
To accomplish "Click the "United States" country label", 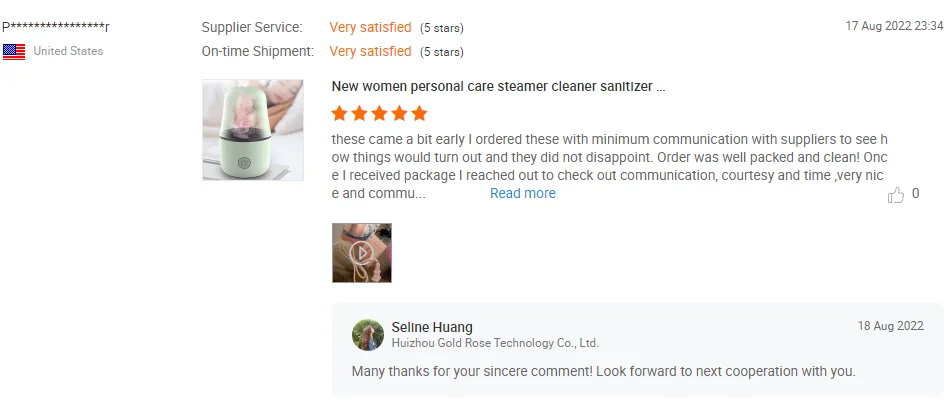I will (68, 51).
